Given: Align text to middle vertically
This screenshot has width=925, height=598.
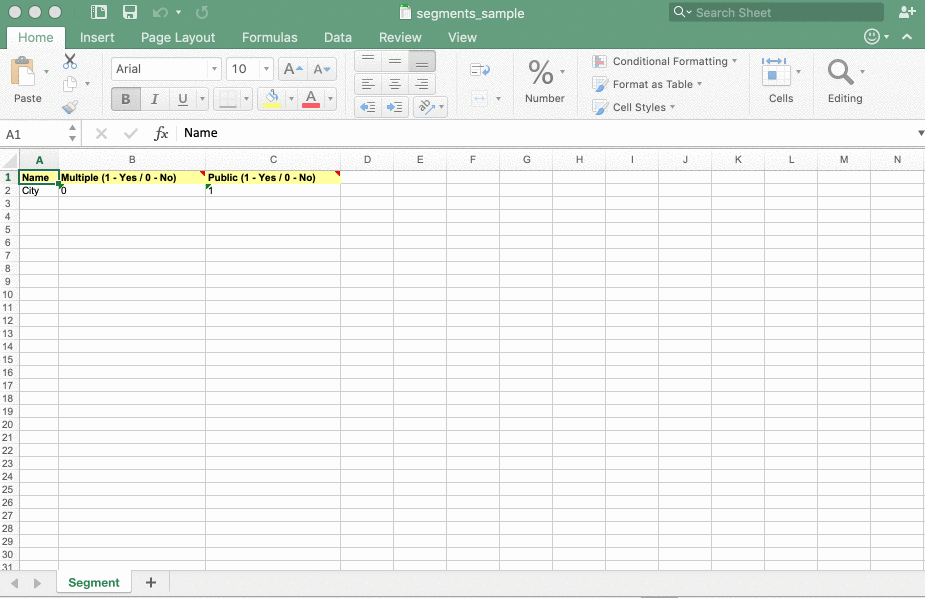Looking at the screenshot, I should pos(395,61).
